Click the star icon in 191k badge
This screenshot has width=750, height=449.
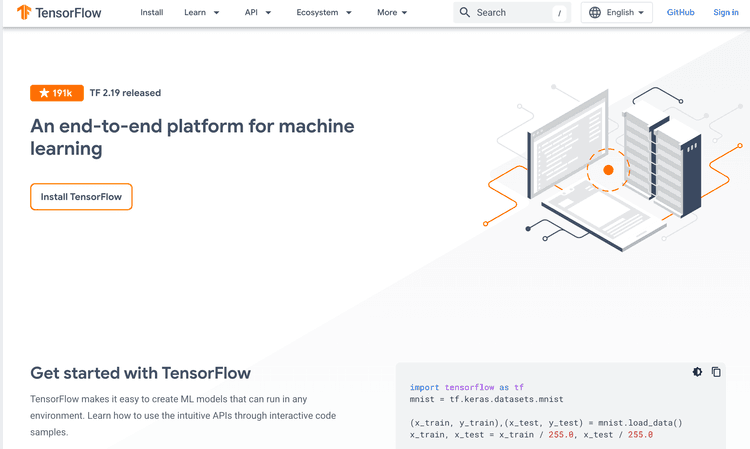pos(44,93)
